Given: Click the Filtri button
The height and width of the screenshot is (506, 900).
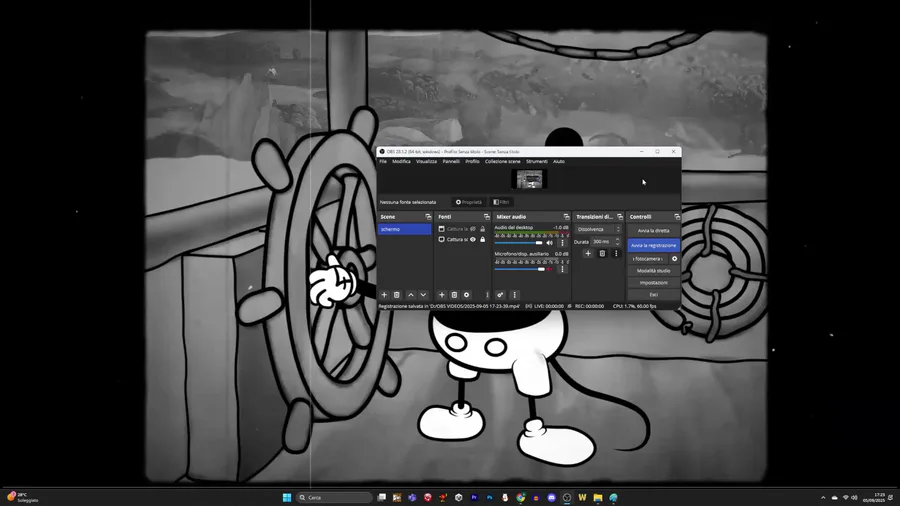Looking at the screenshot, I should coord(502,202).
